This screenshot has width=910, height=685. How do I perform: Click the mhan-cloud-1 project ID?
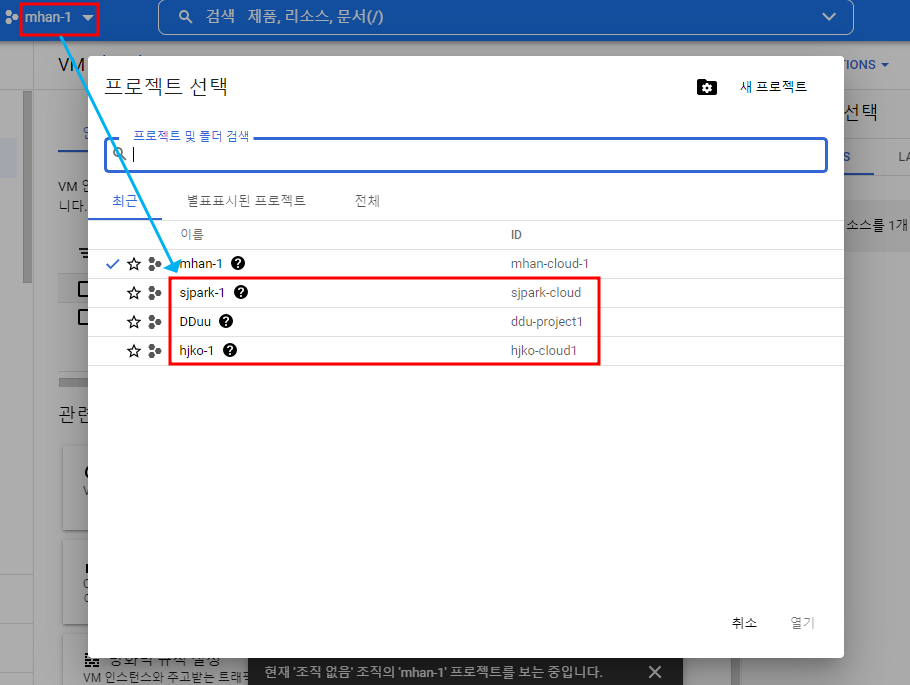click(x=550, y=264)
